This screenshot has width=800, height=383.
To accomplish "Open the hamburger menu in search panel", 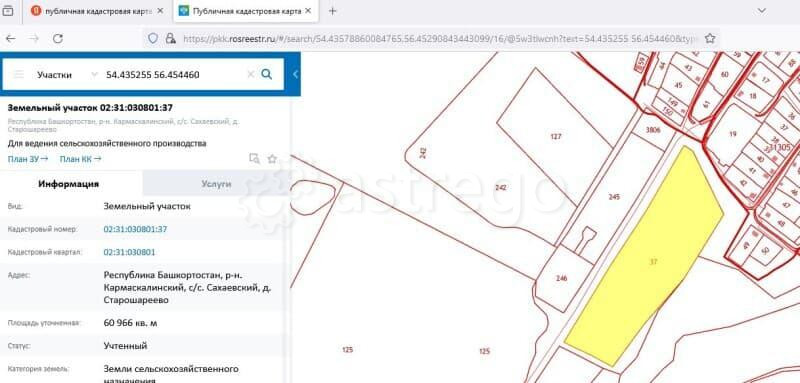I will [19, 74].
